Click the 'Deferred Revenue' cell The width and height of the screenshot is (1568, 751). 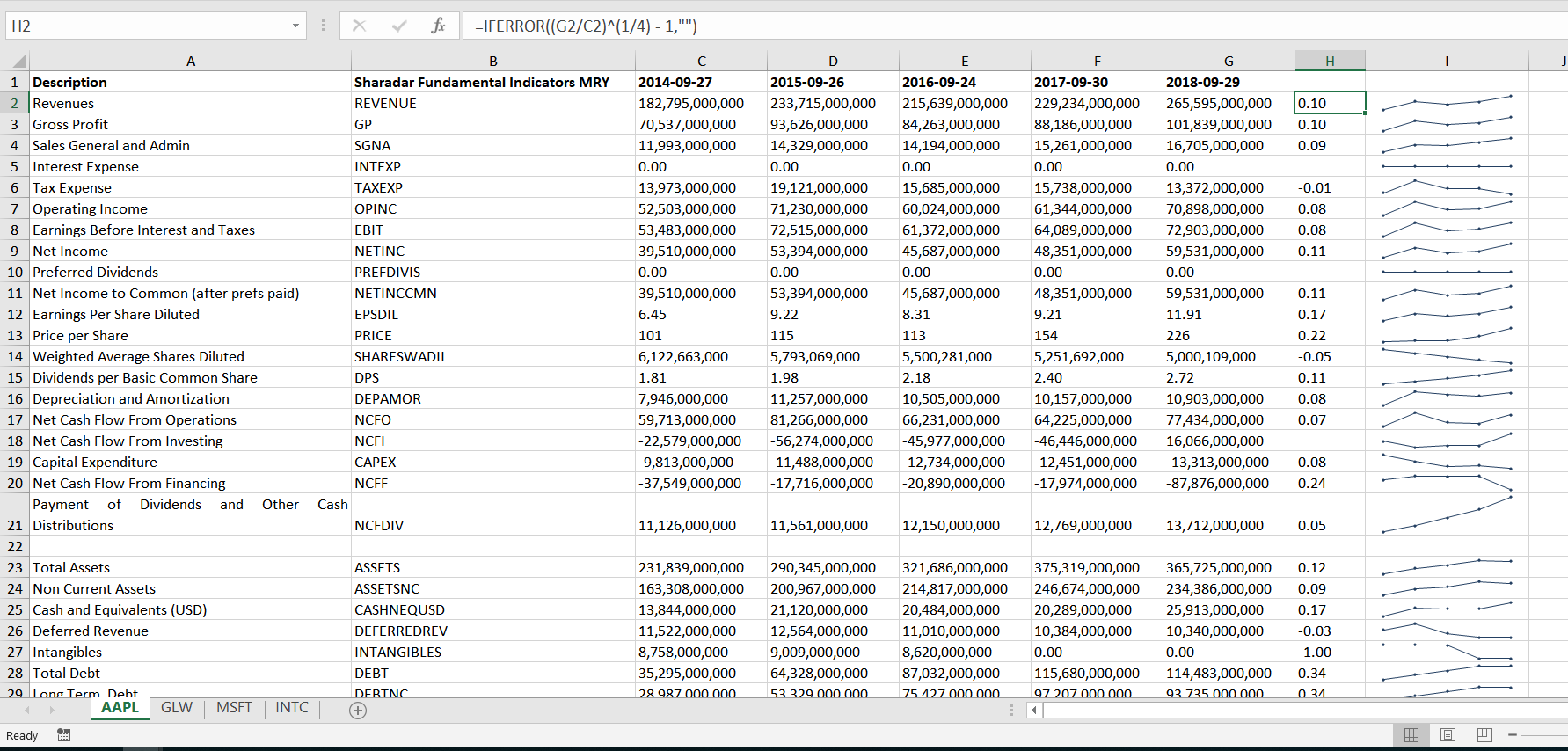pyautogui.click(x=190, y=631)
